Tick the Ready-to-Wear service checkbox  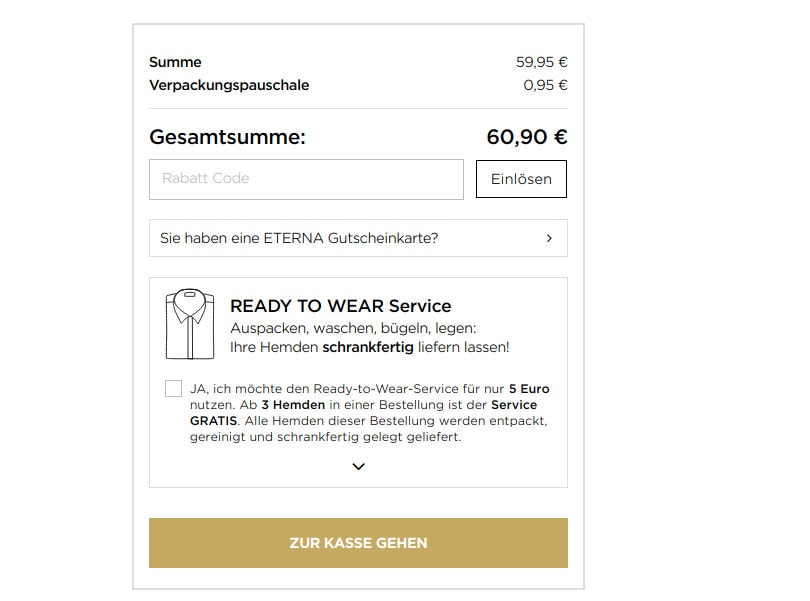click(x=174, y=389)
